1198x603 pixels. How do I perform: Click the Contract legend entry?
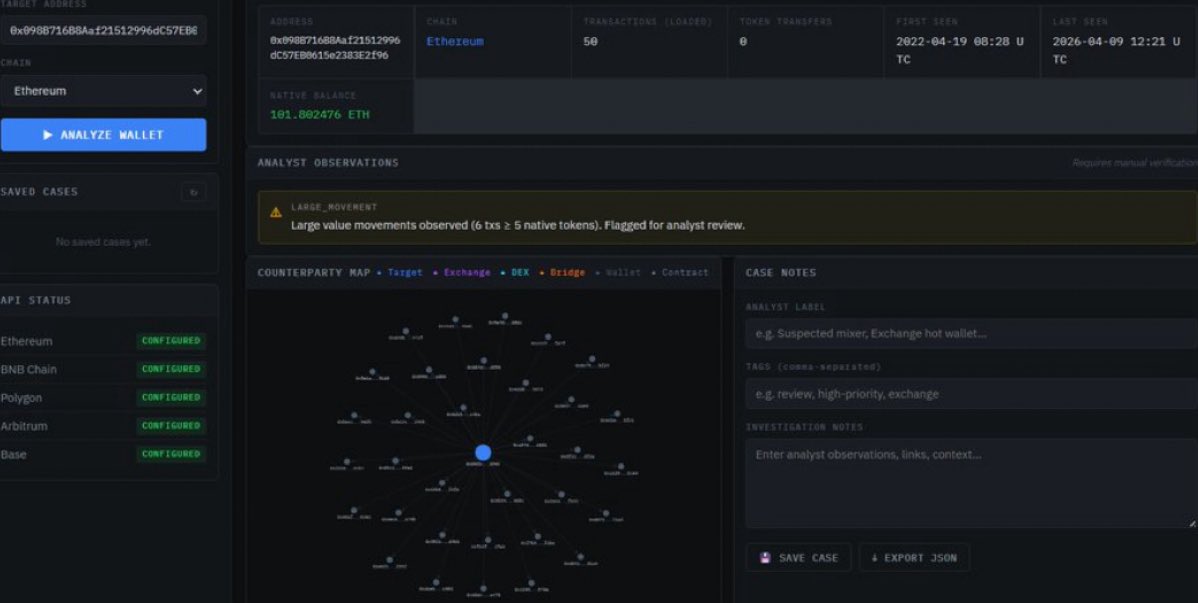tap(680, 273)
